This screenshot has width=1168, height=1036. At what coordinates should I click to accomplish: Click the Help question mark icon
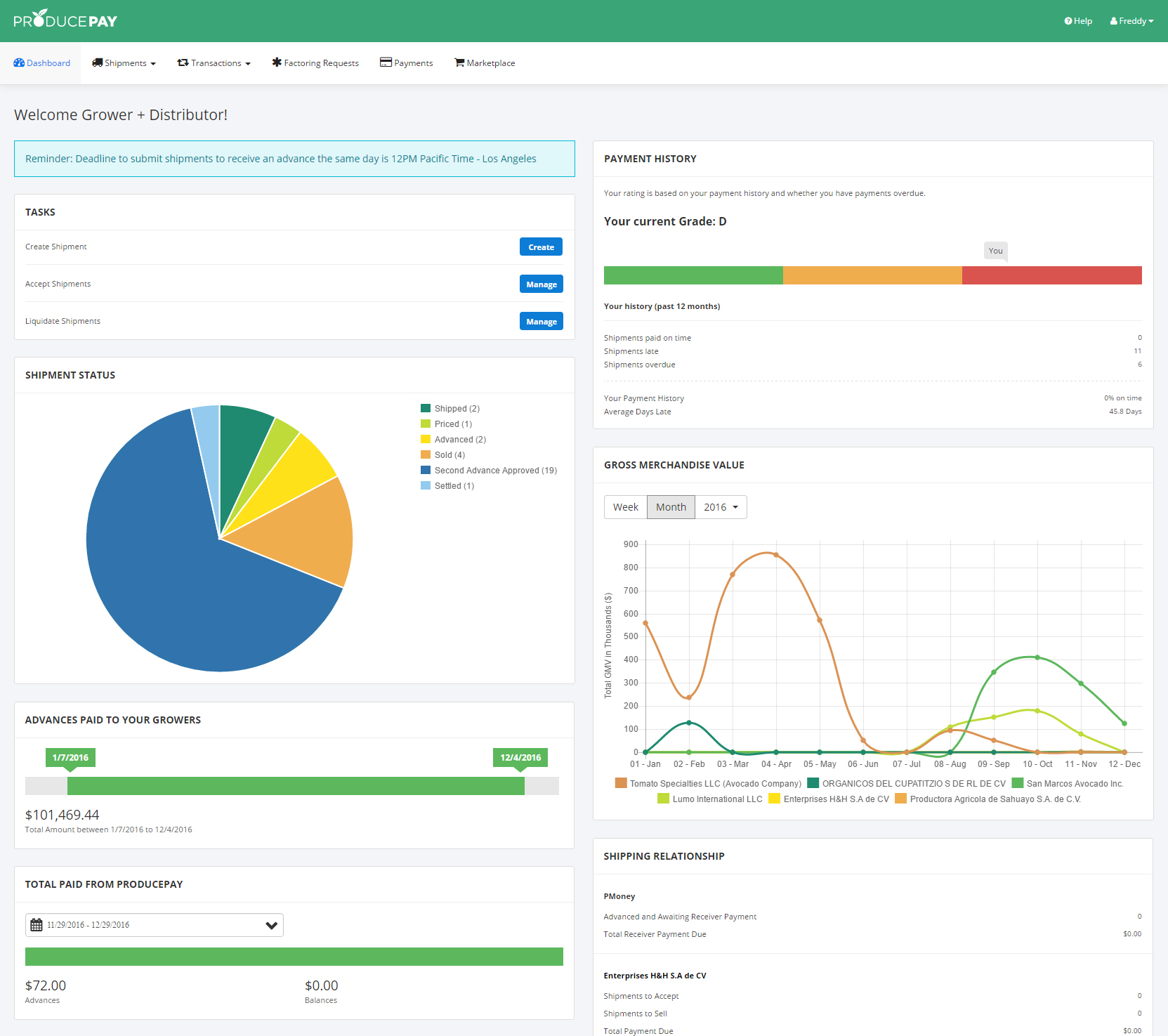pos(1068,21)
